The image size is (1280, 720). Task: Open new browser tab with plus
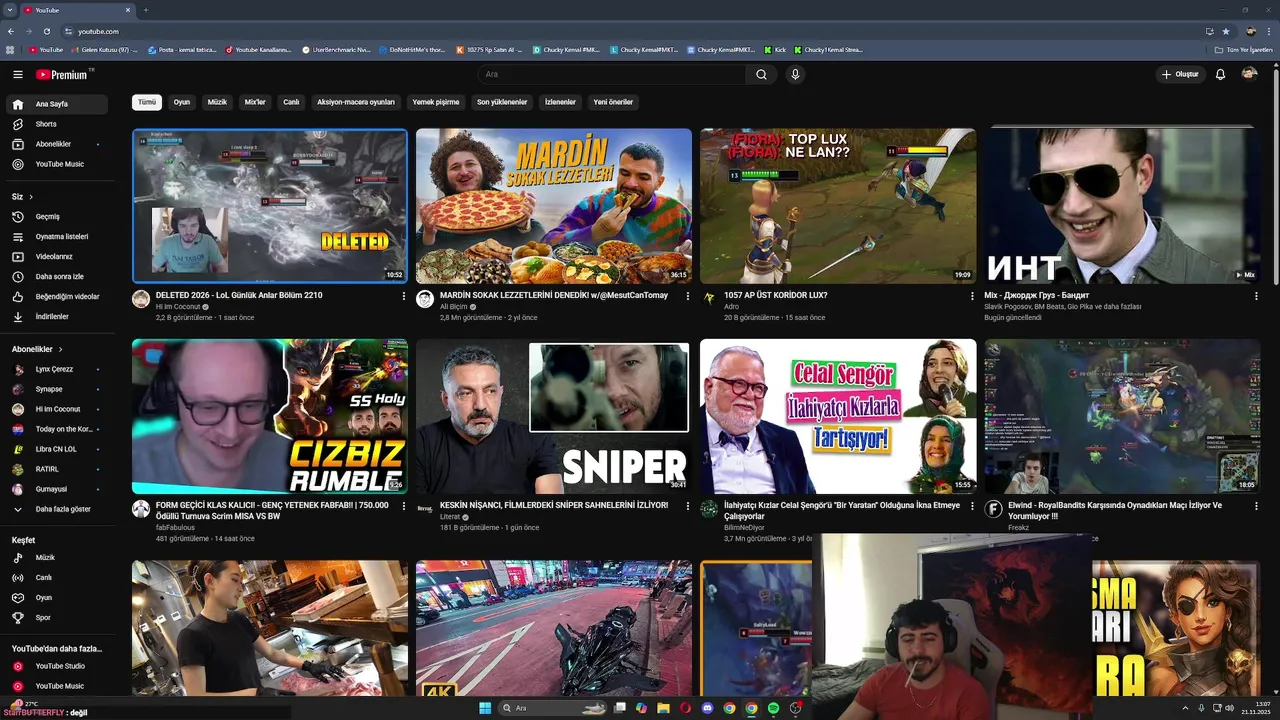[x=146, y=10]
